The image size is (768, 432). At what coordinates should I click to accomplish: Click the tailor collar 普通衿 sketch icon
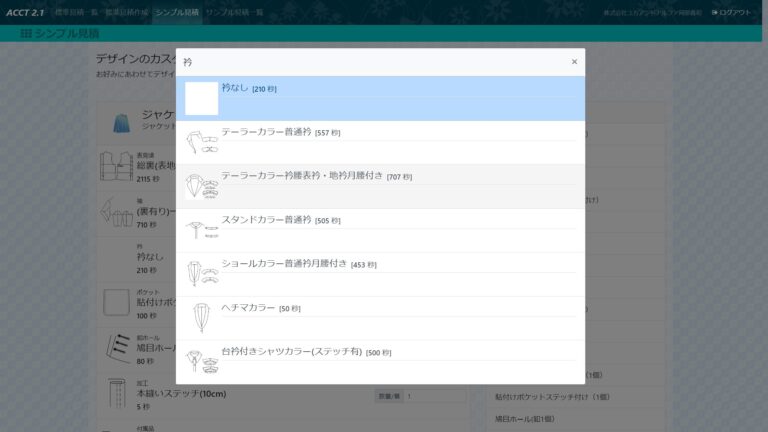pos(202,143)
